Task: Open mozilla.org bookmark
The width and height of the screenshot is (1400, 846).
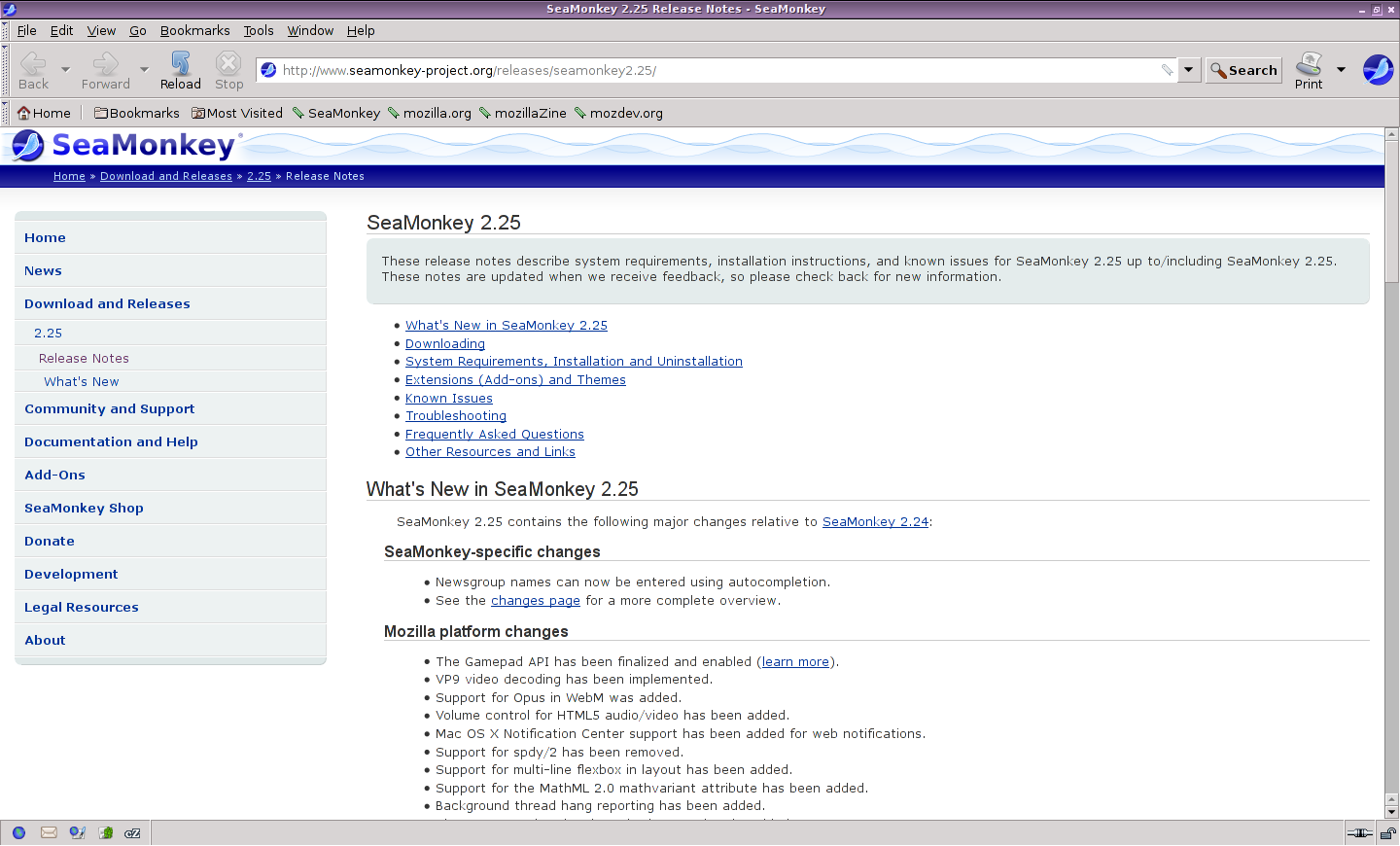Action: (429, 113)
